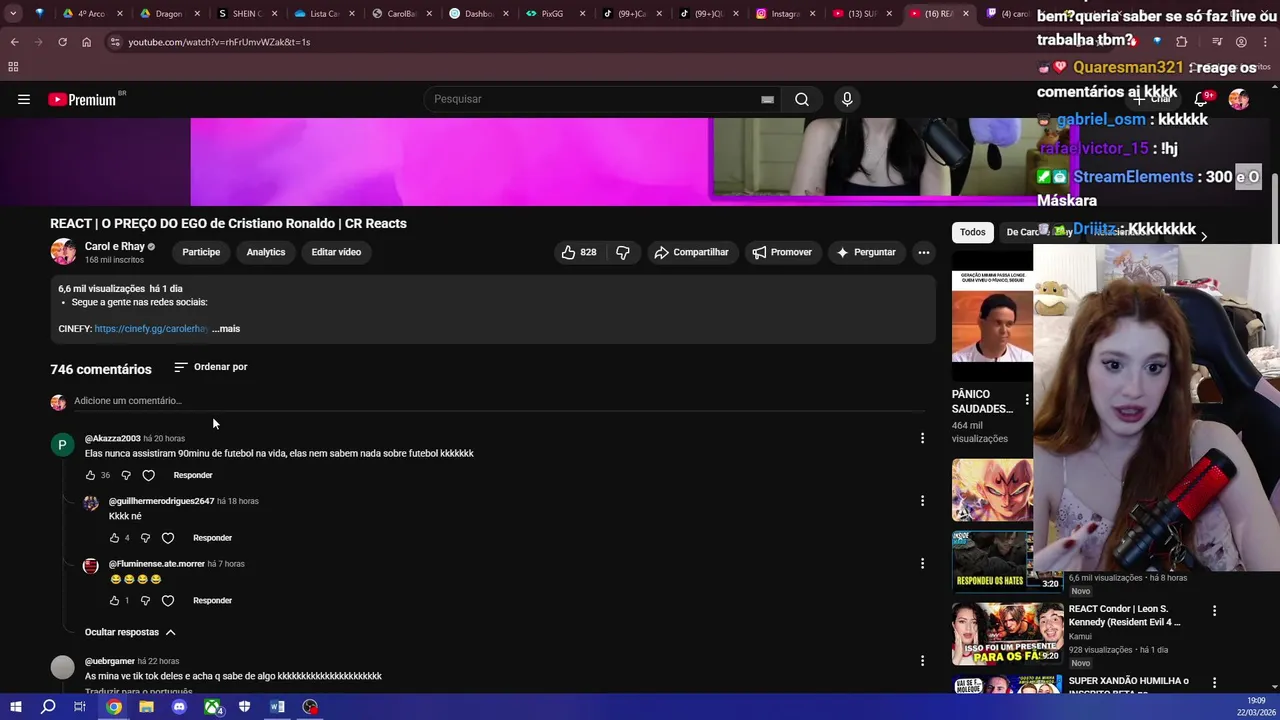Click Perguntar button
The image size is (1280, 720).
(x=866, y=252)
